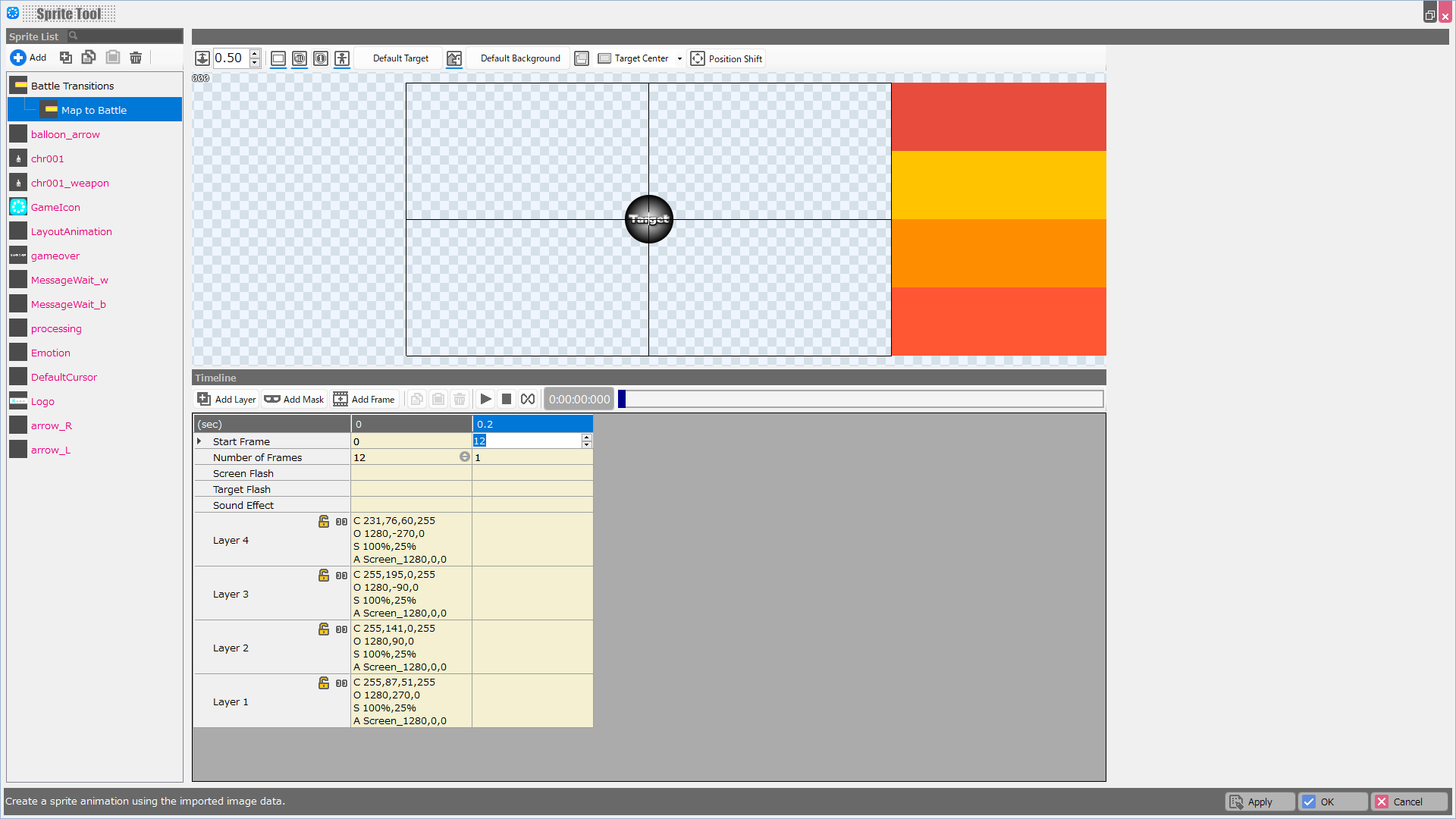Click the Default Target button

400,58
